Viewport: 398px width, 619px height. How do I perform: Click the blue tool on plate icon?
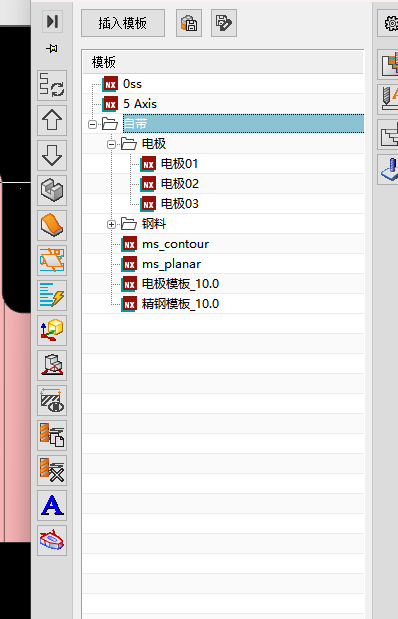click(389, 169)
